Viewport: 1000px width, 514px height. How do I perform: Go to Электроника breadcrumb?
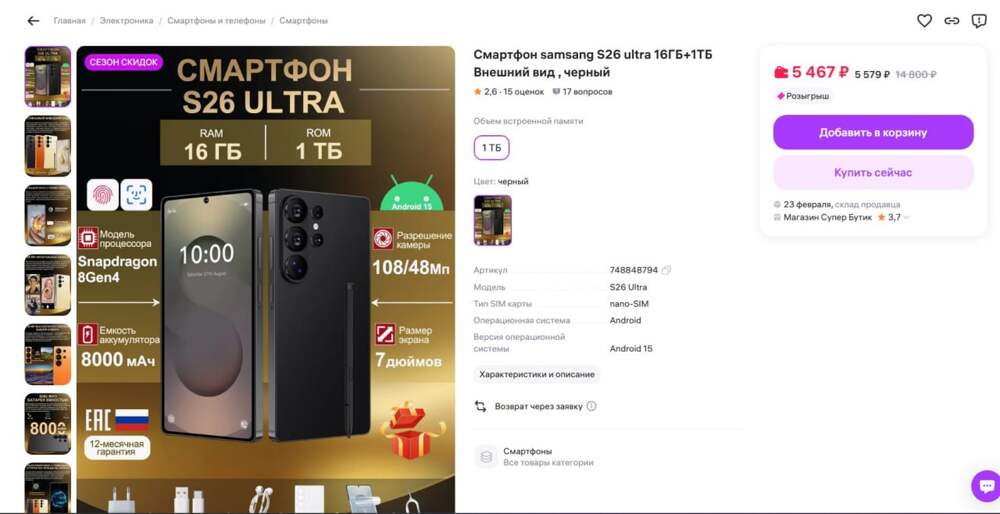126,21
